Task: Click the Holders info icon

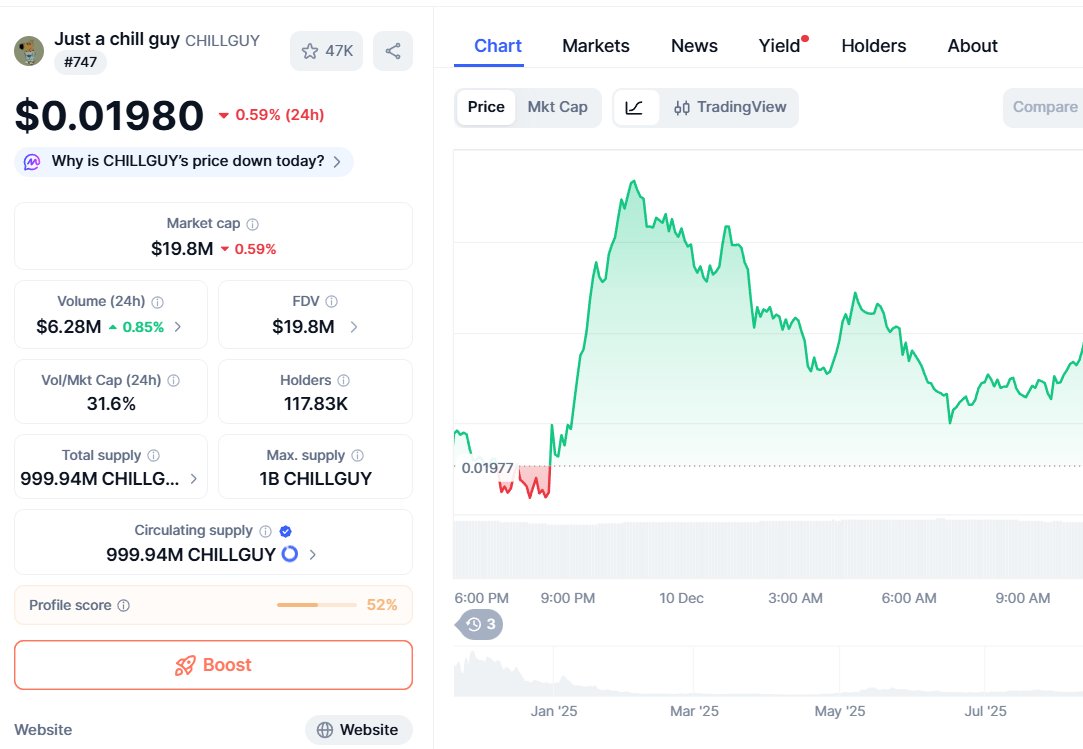Action: [344, 381]
